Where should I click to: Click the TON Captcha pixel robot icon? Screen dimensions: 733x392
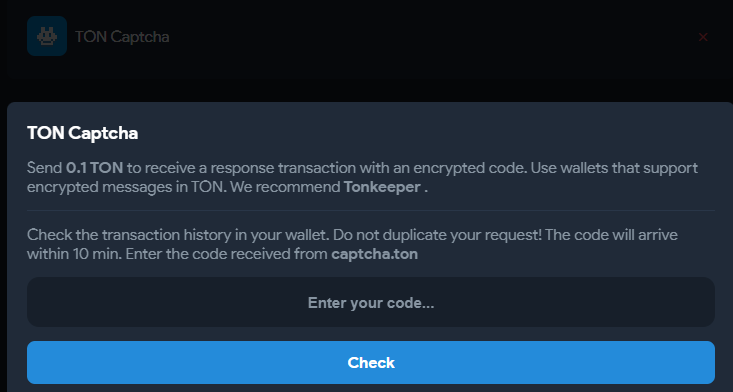coord(47,36)
